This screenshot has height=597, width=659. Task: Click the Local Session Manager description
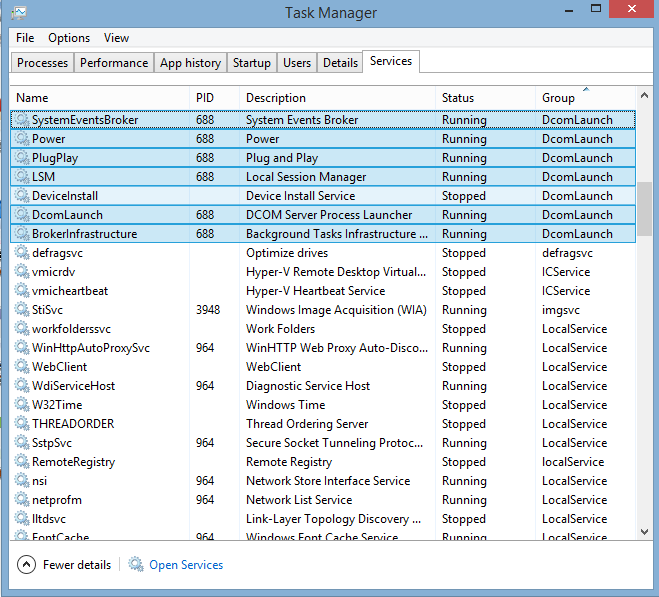coord(306,177)
